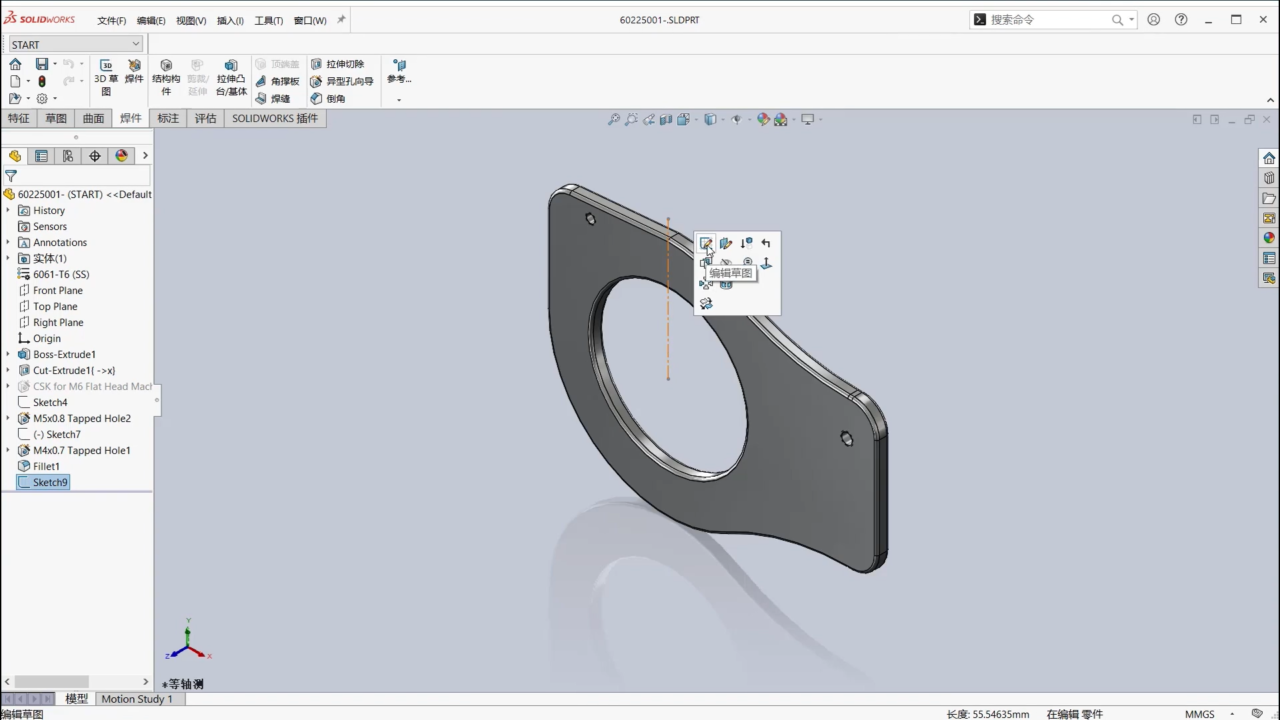
Task: Click the Save disk icon
Action: click(41, 64)
